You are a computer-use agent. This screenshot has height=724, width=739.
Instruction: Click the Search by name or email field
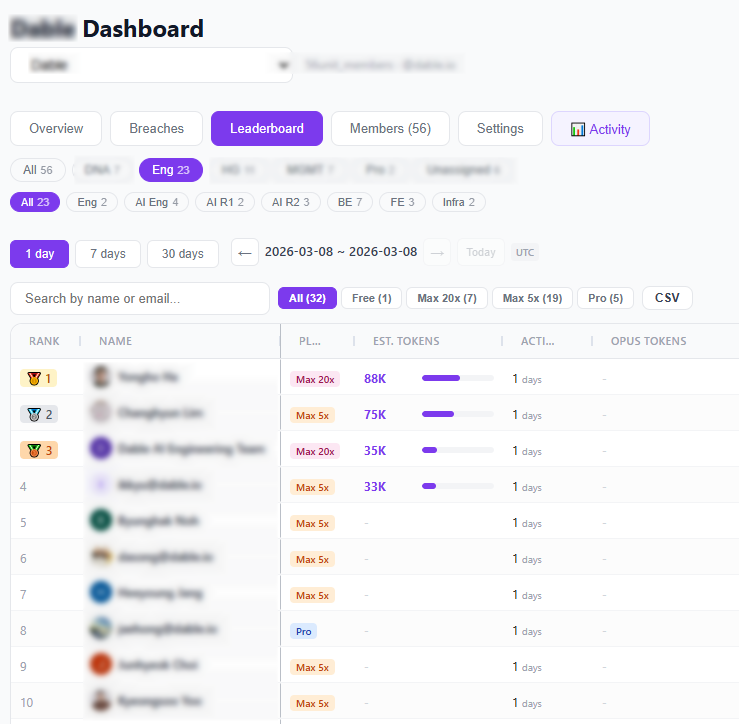140,298
